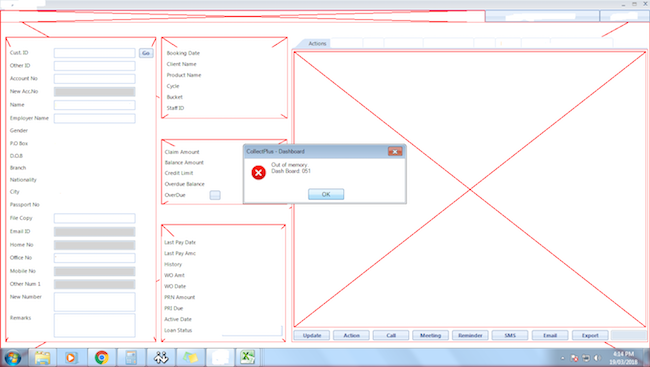Click the Other Num 1 field
The height and width of the screenshot is (367, 650).
[95, 284]
